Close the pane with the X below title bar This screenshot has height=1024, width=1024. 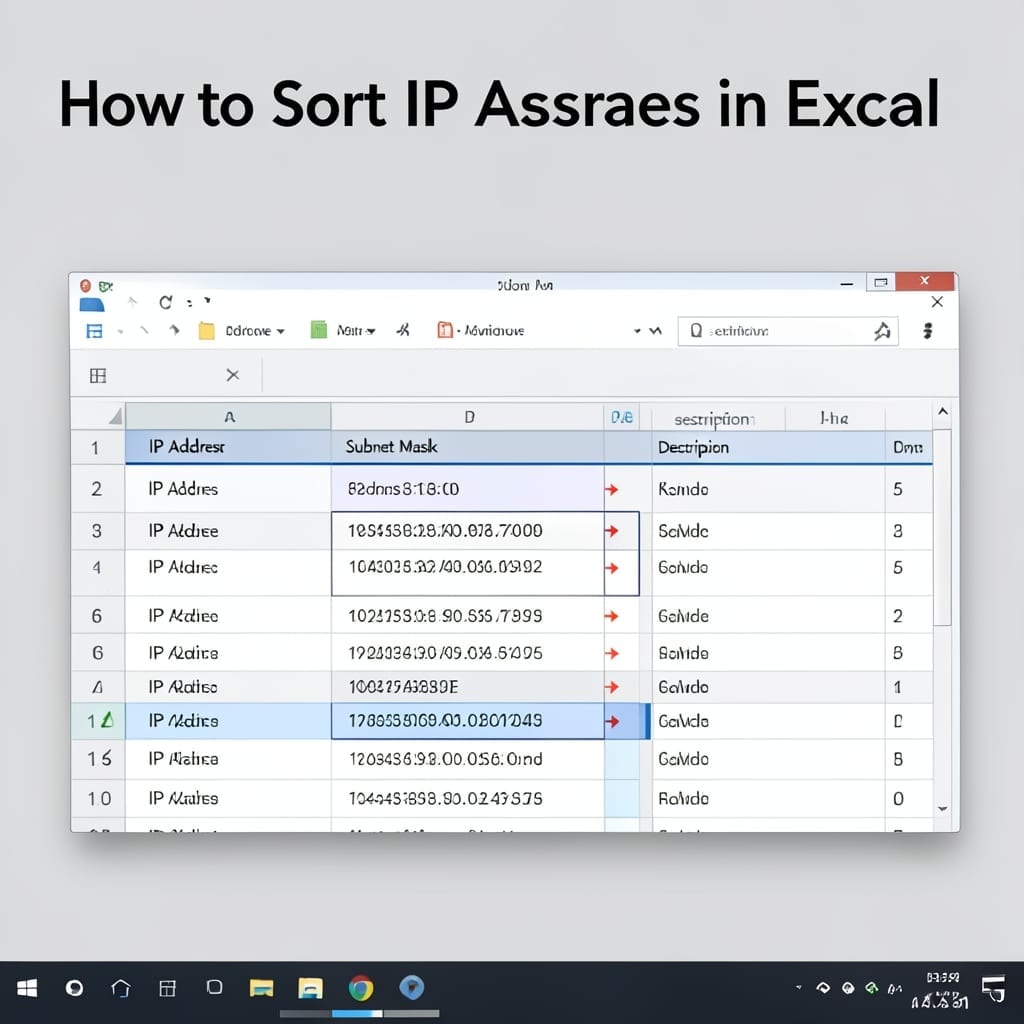[937, 302]
